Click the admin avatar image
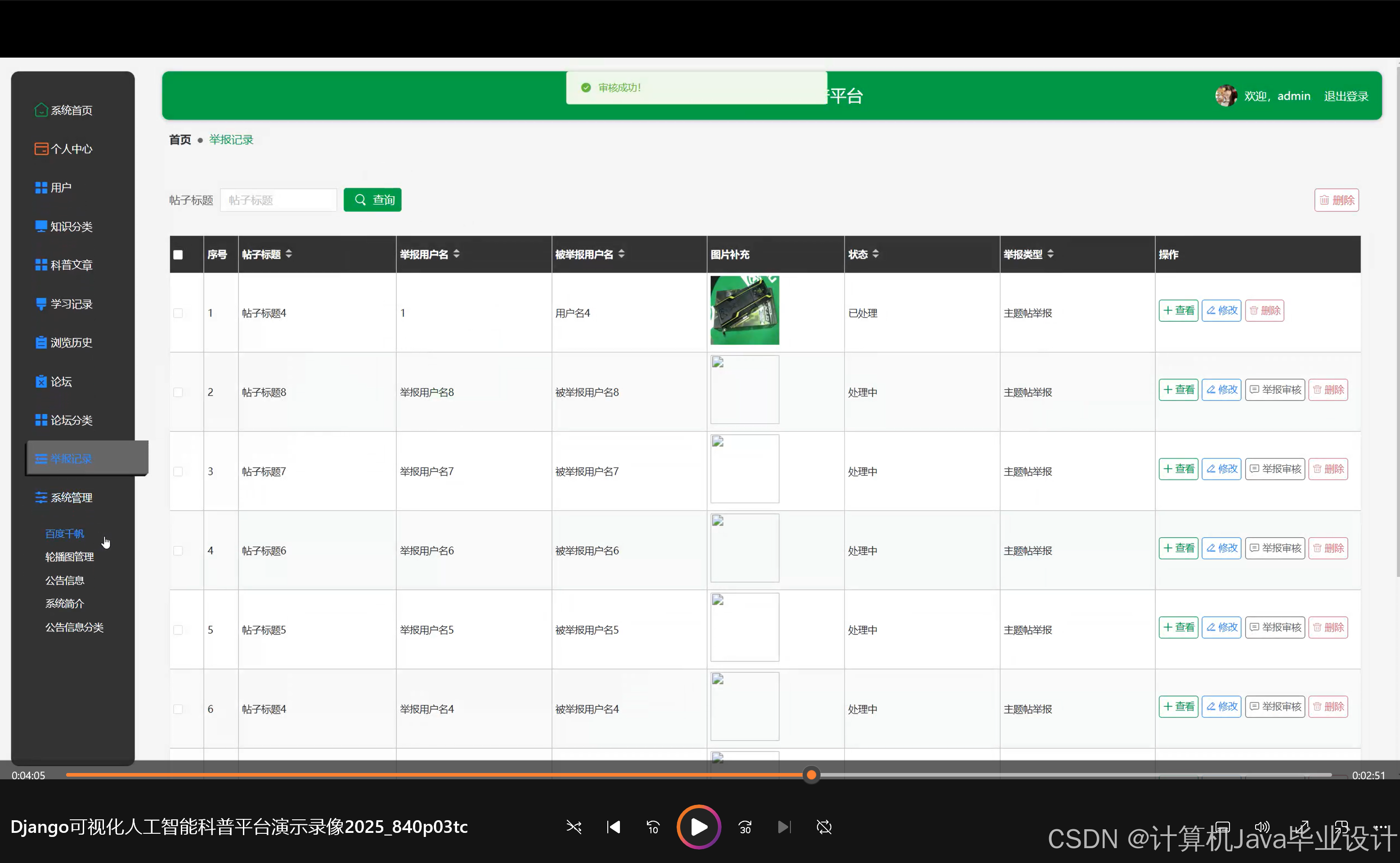 [x=1225, y=96]
